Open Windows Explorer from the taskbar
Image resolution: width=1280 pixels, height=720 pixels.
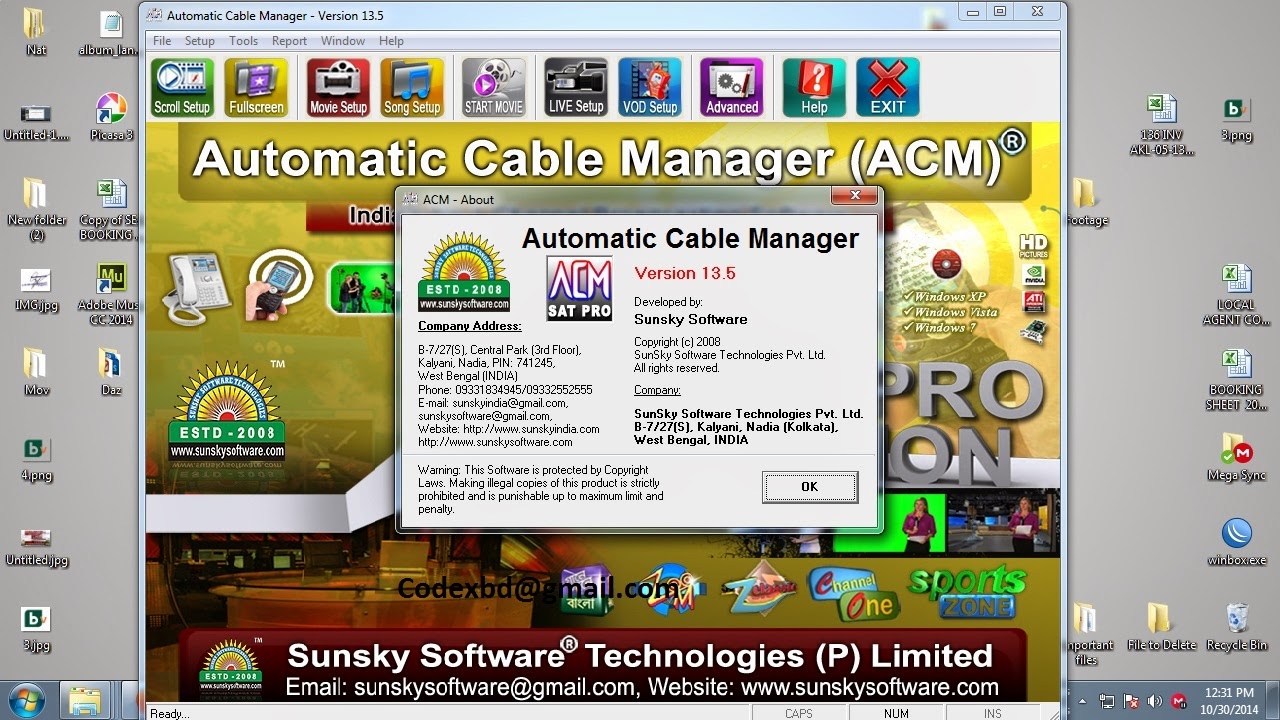[86, 700]
